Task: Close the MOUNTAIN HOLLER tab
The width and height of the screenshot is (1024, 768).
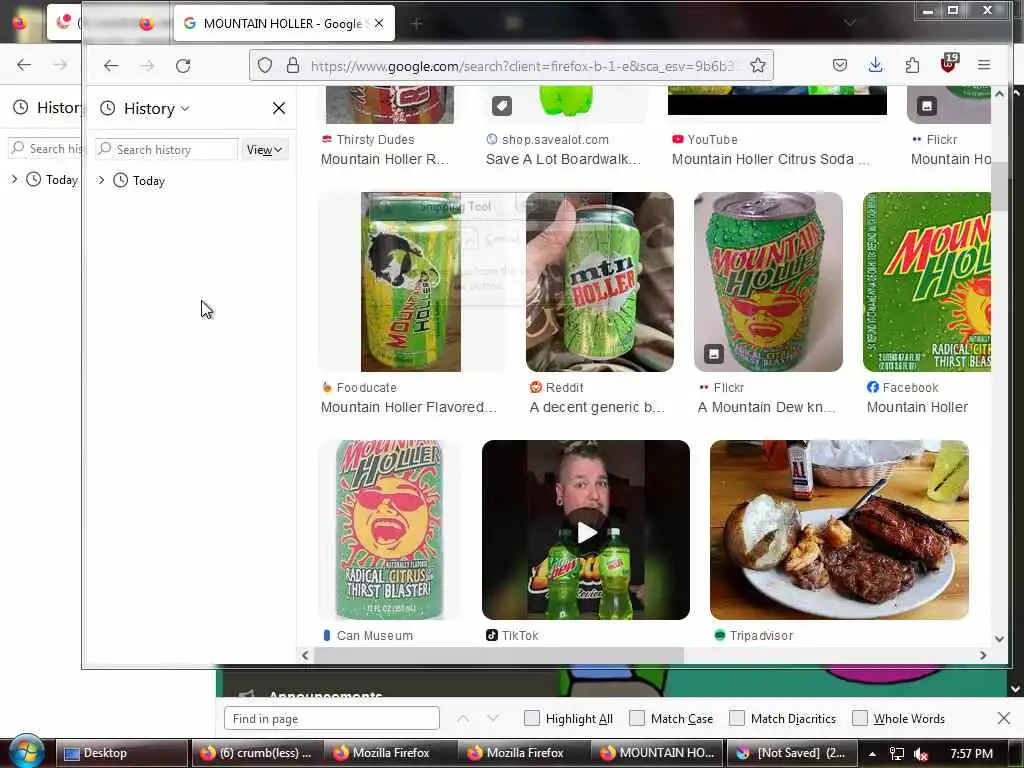Action: click(379, 24)
